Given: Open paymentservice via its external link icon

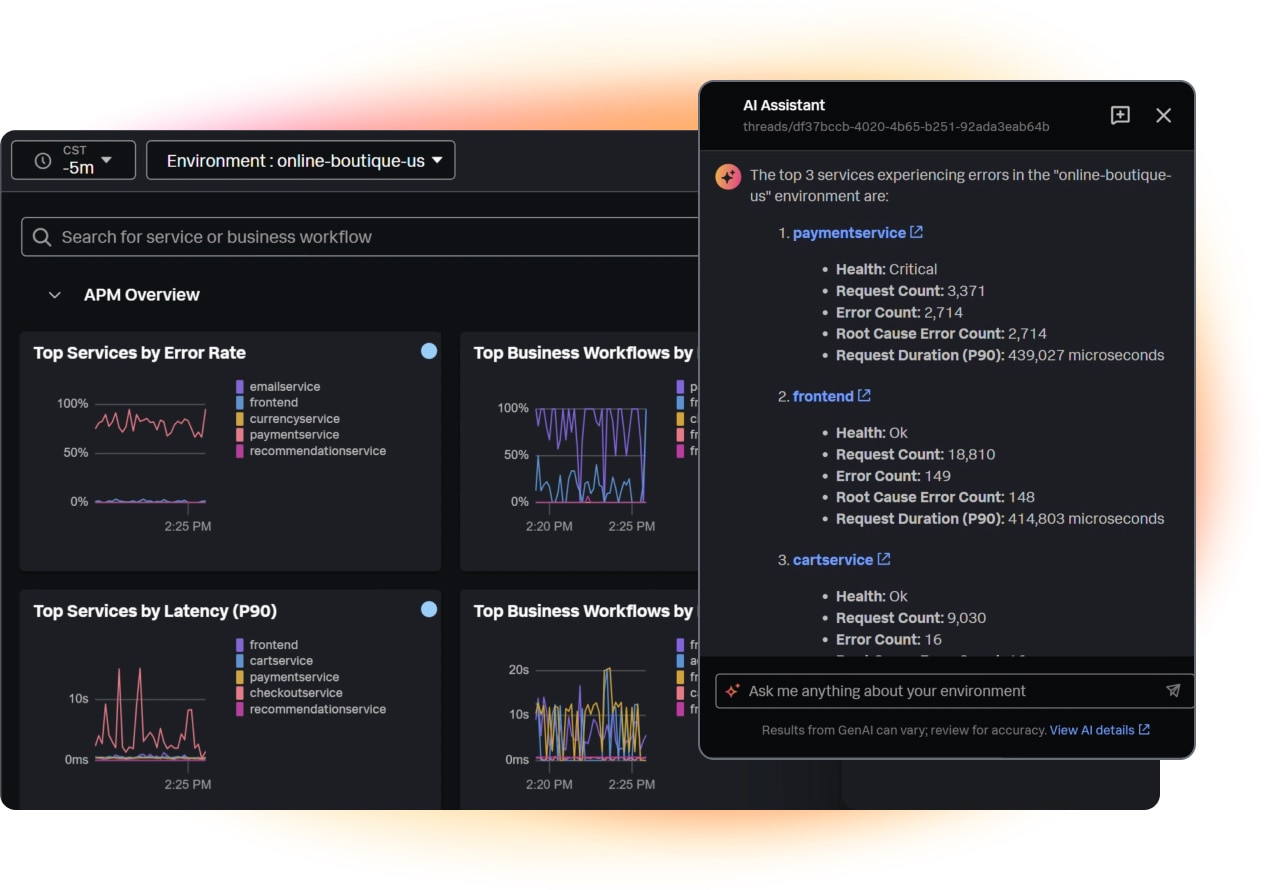Looking at the screenshot, I should [x=917, y=231].
